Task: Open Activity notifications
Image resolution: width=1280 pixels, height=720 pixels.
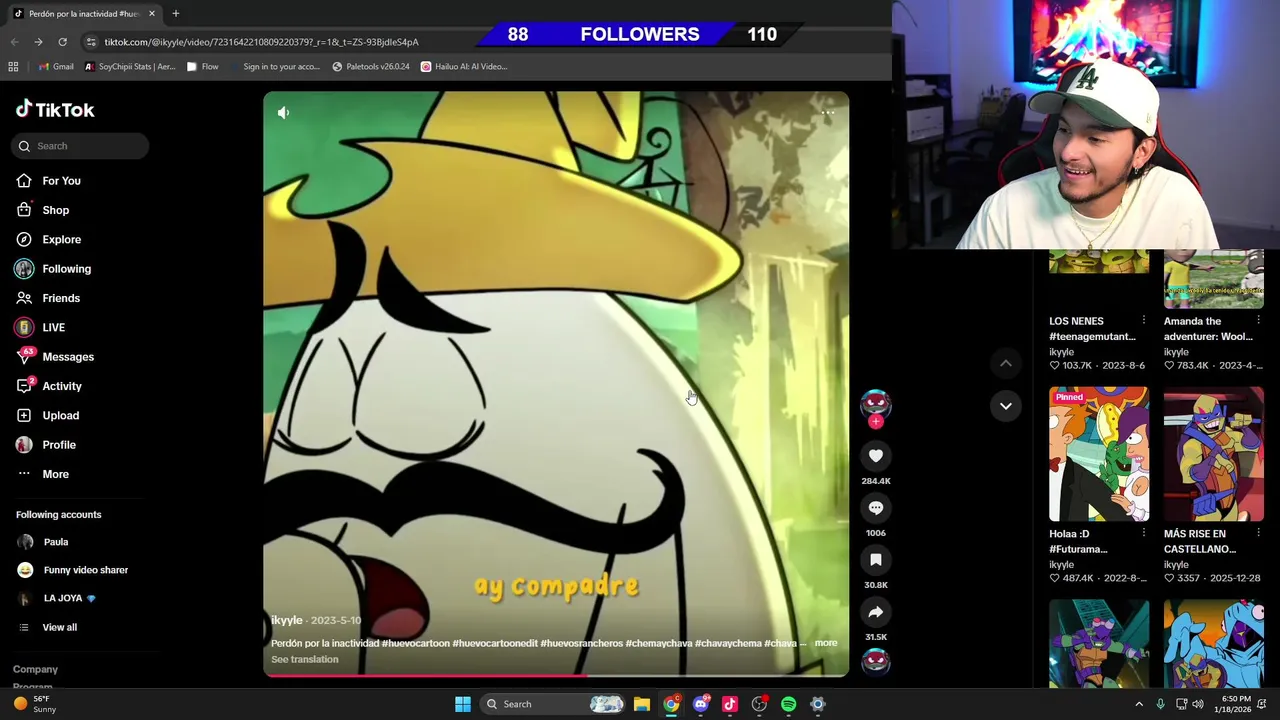Action: [62, 386]
